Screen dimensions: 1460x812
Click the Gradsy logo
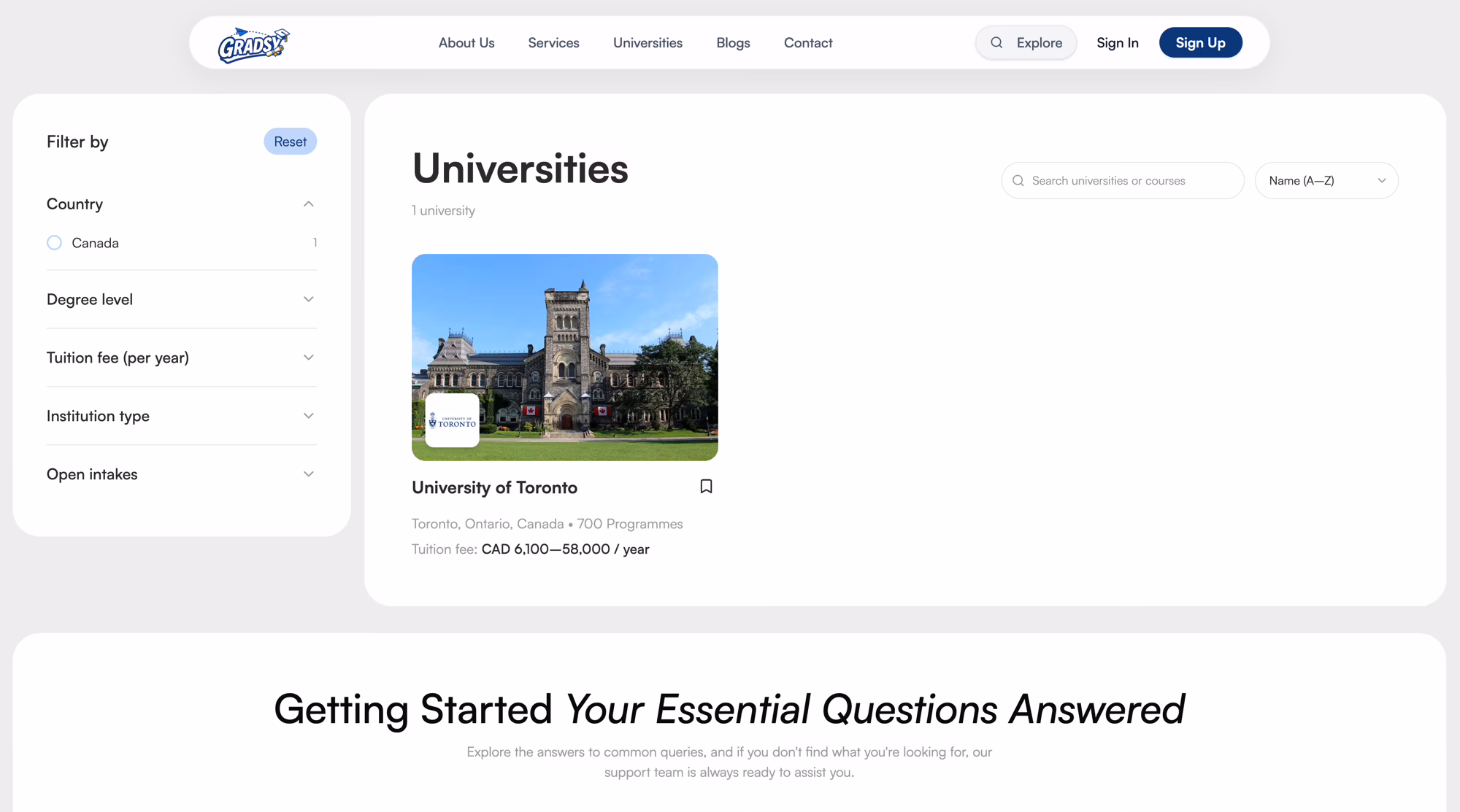pos(253,45)
